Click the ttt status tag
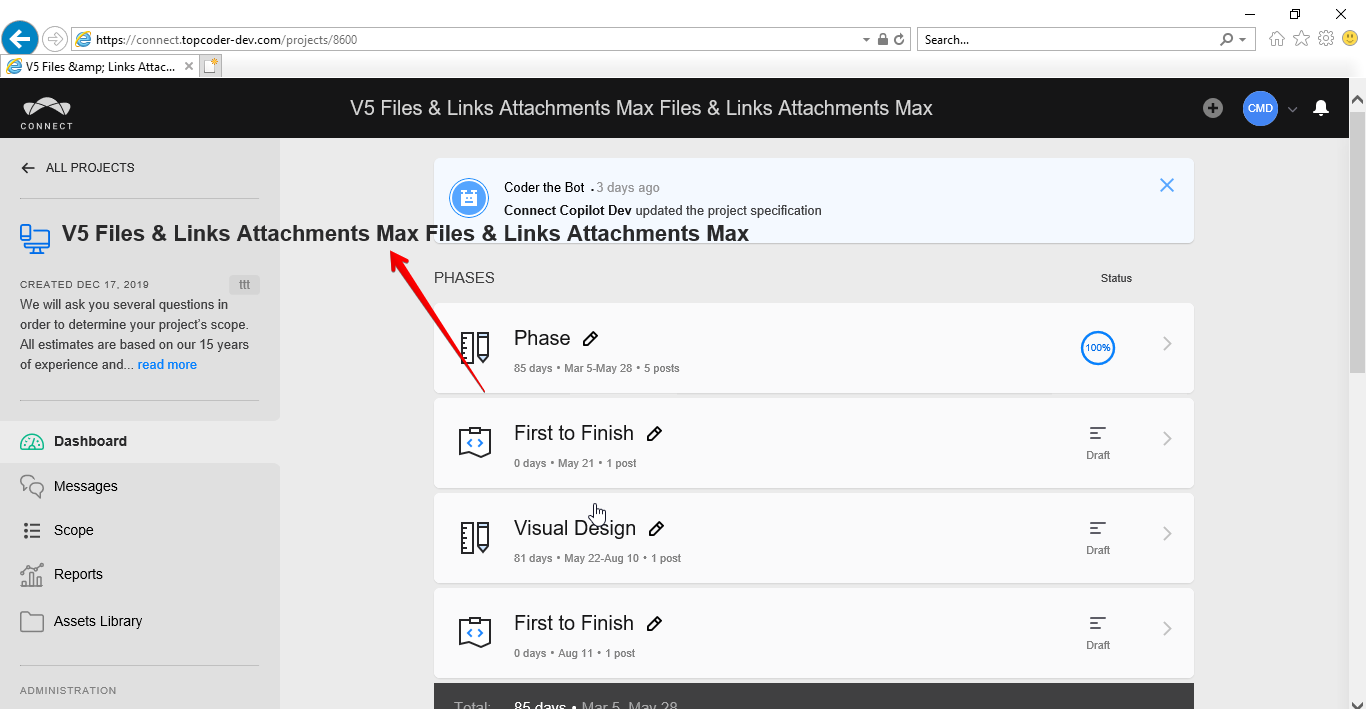This screenshot has height=709, width=1366. pos(244,285)
